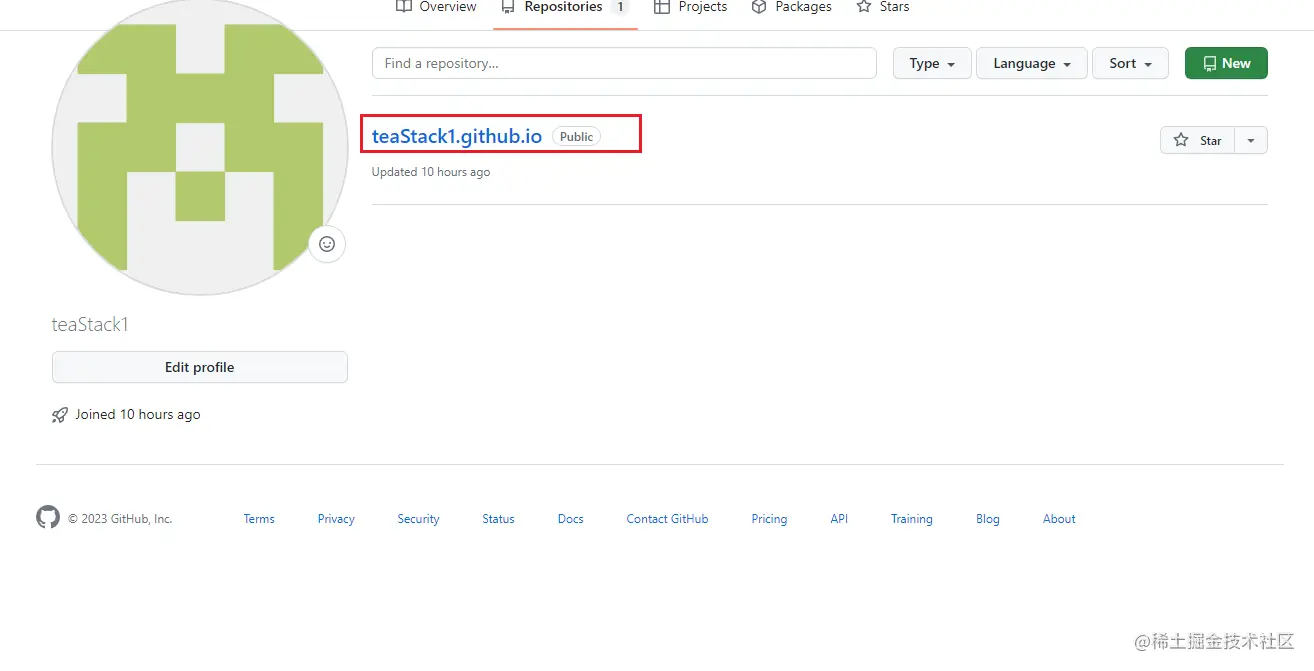Screen dimensions: 1314x671
Task: Click the GitHub Octocat logo in footer
Action: tap(48, 517)
